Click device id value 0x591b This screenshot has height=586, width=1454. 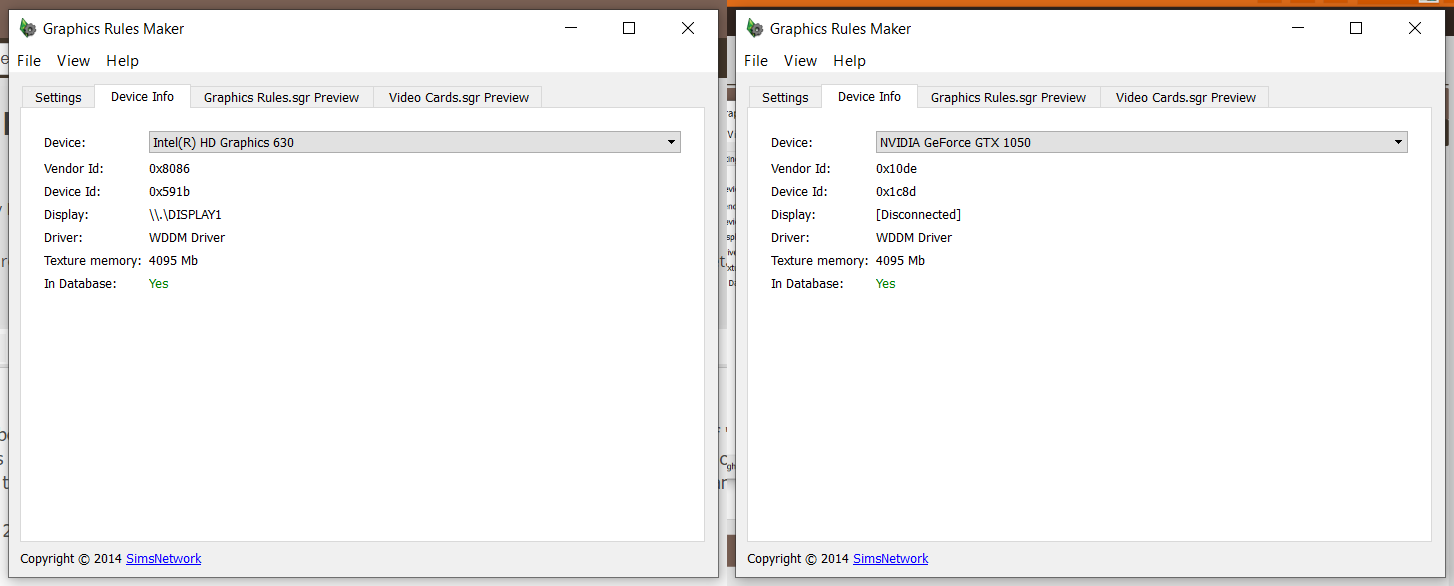(169, 192)
